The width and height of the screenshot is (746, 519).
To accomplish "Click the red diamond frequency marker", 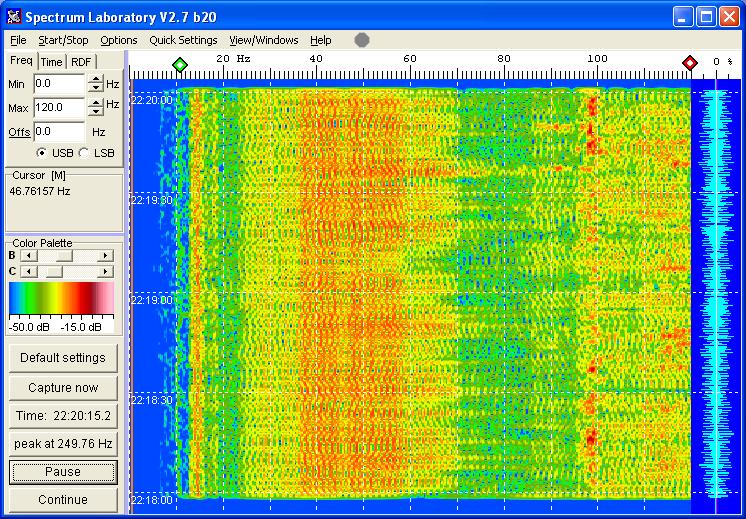I will (x=689, y=64).
